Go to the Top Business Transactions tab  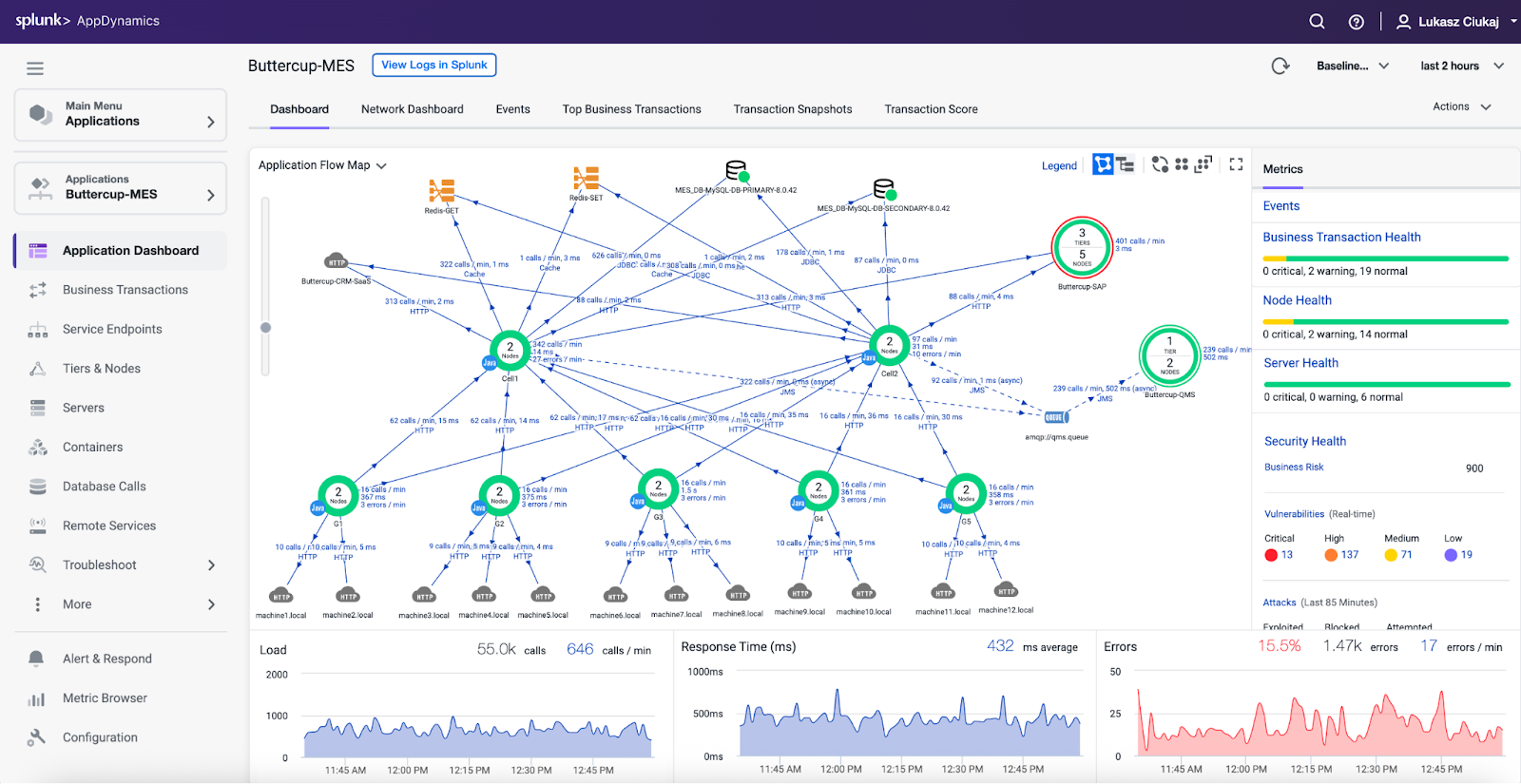pos(632,109)
